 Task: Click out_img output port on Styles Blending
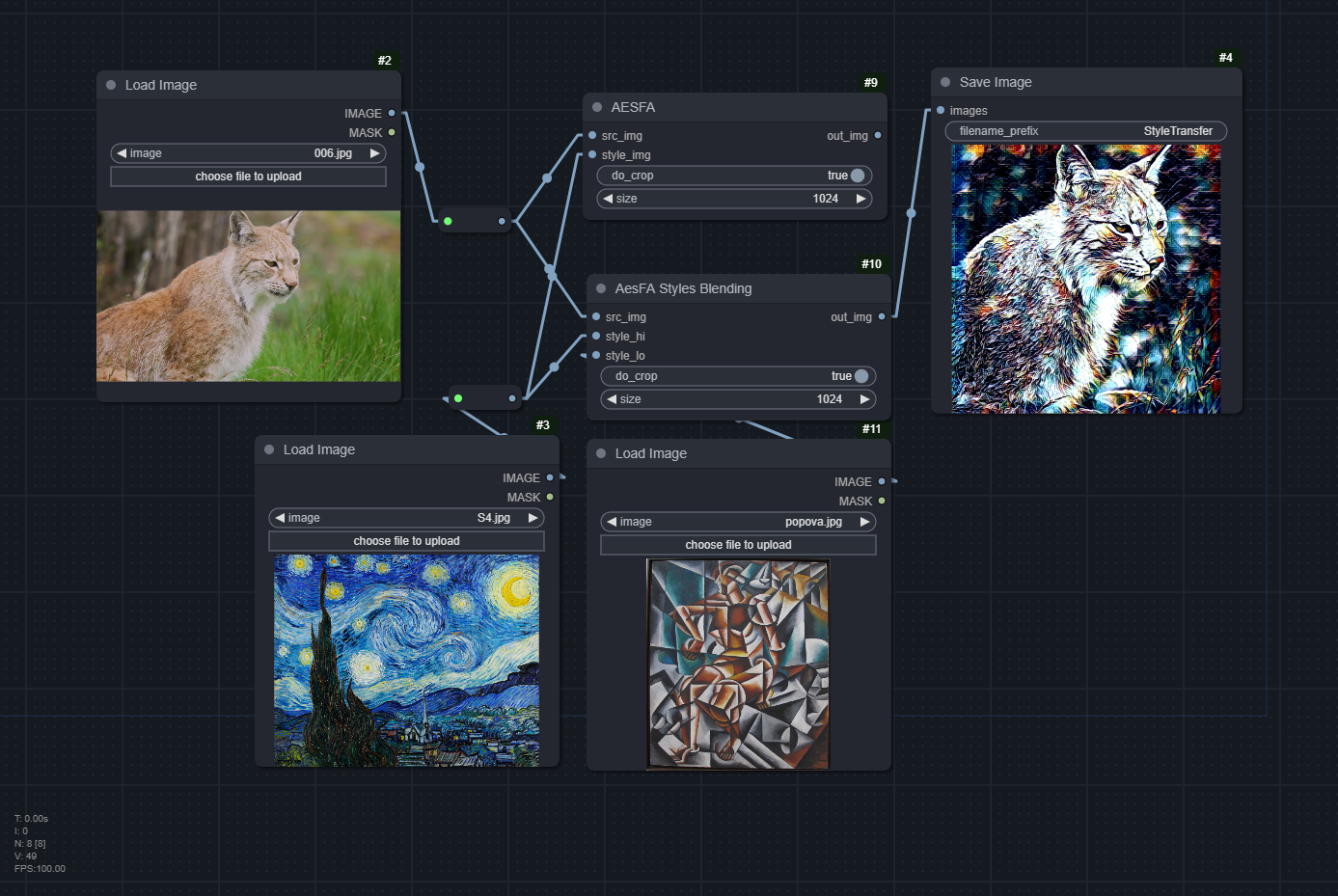point(882,316)
